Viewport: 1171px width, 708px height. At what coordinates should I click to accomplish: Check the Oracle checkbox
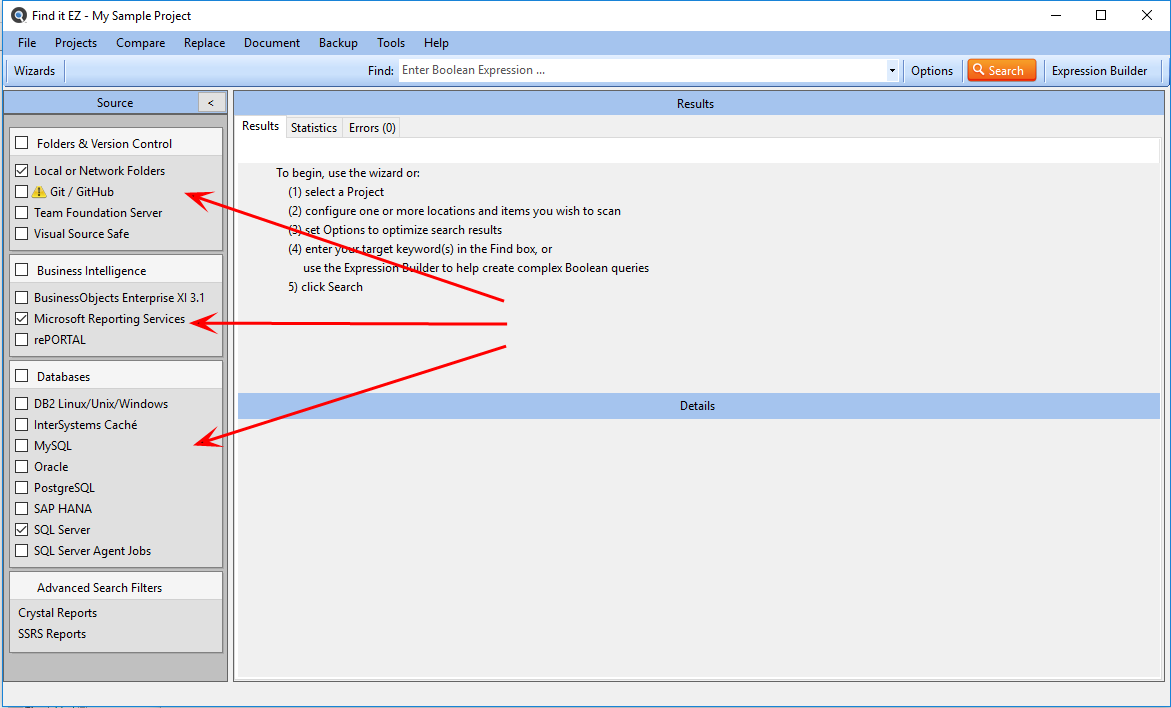coord(22,467)
